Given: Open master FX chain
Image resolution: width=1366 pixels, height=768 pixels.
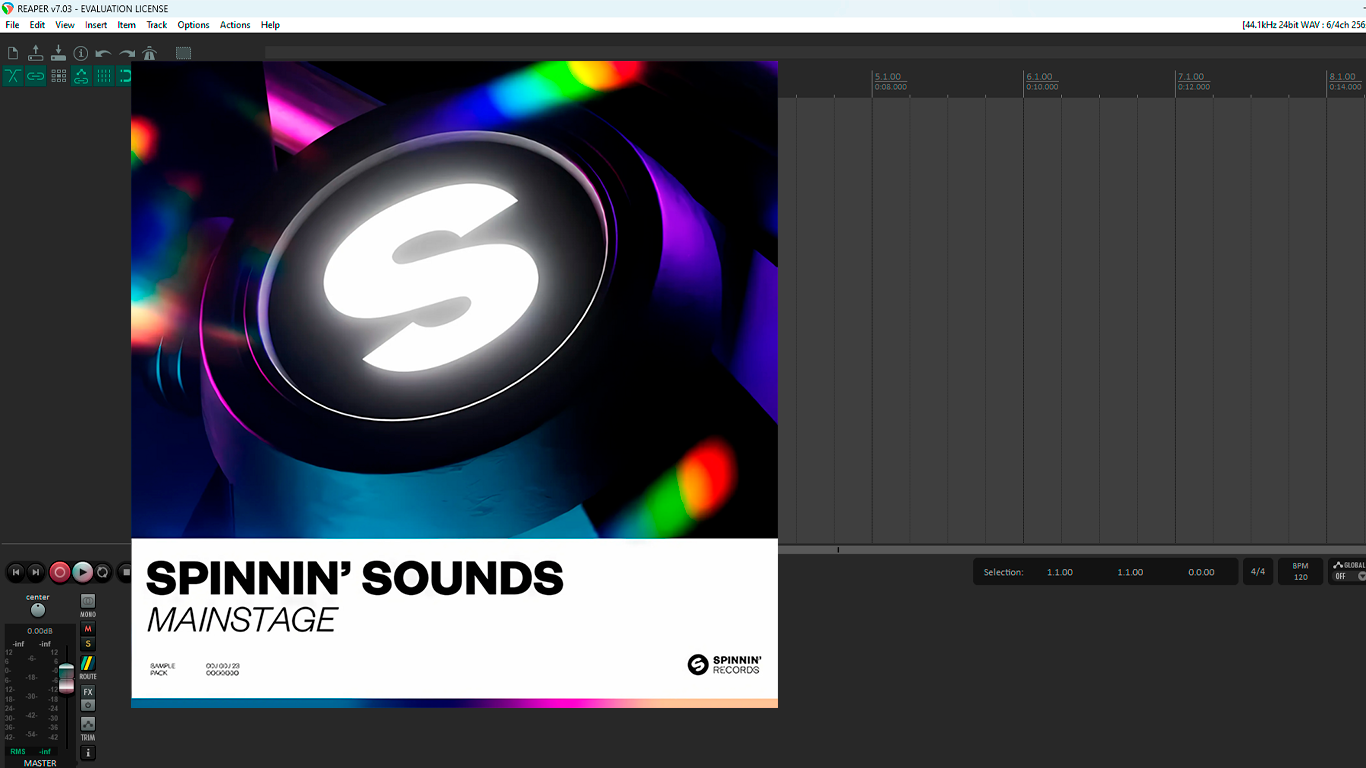Looking at the screenshot, I should point(88,692).
